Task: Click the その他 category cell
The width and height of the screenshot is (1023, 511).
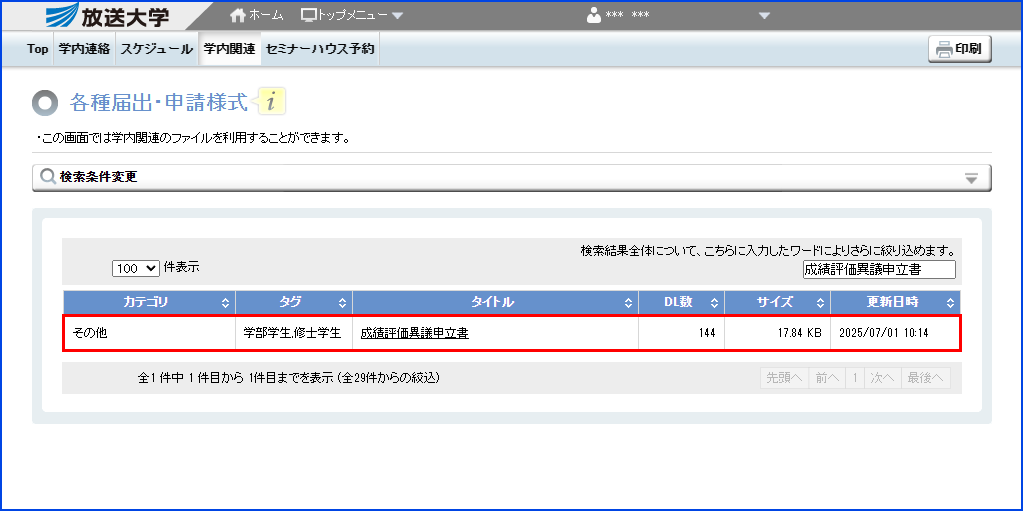Action: (149, 333)
